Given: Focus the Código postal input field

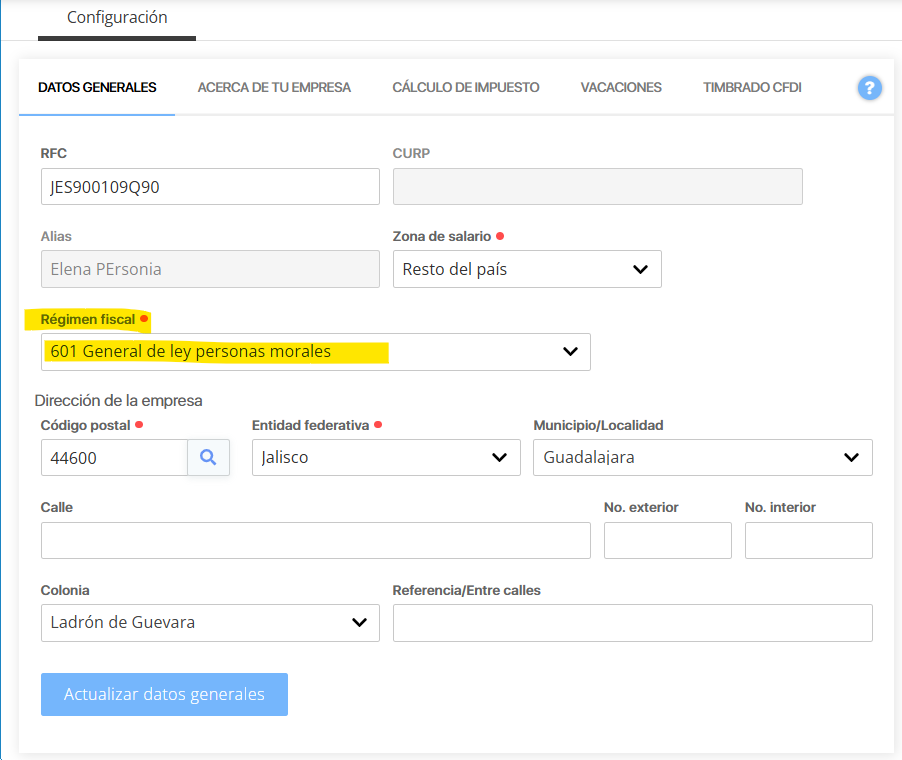Looking at the screenshot, I should 114,457.
